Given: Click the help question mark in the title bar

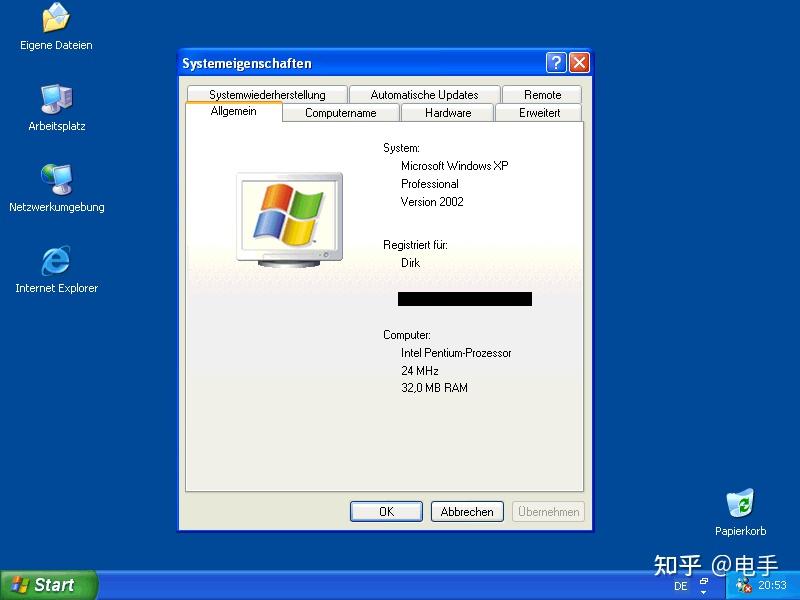Looking at the screenshot, I should [x=556, y=62].
